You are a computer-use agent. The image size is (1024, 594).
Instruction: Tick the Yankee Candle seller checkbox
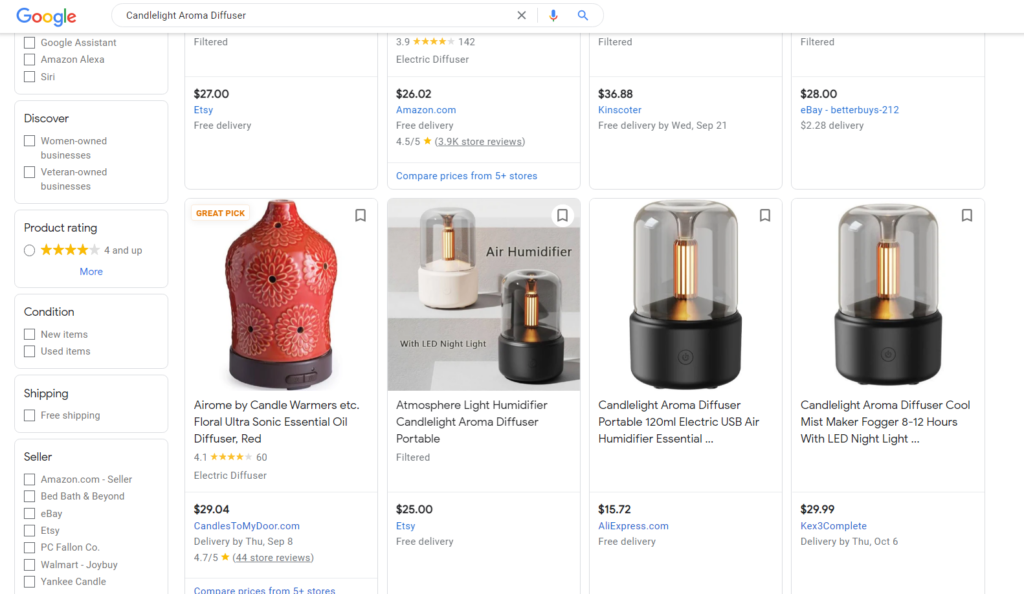(x=29, y=582)
